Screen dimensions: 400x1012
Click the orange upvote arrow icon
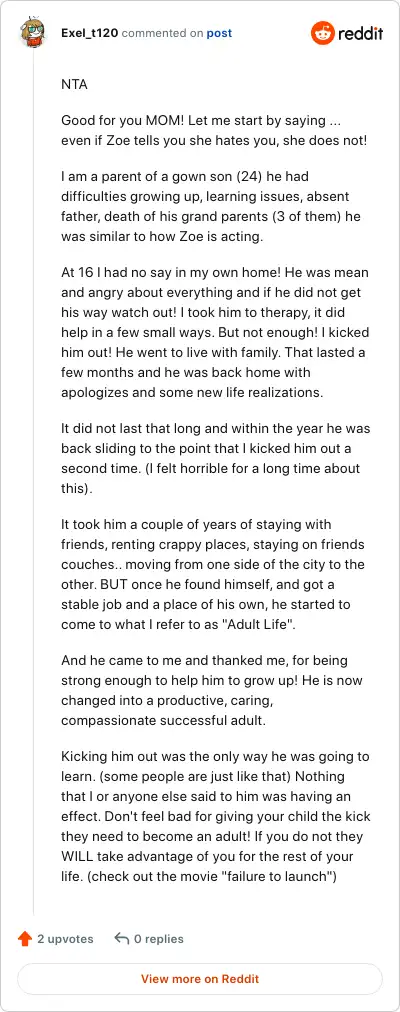(x=25, y=938)
